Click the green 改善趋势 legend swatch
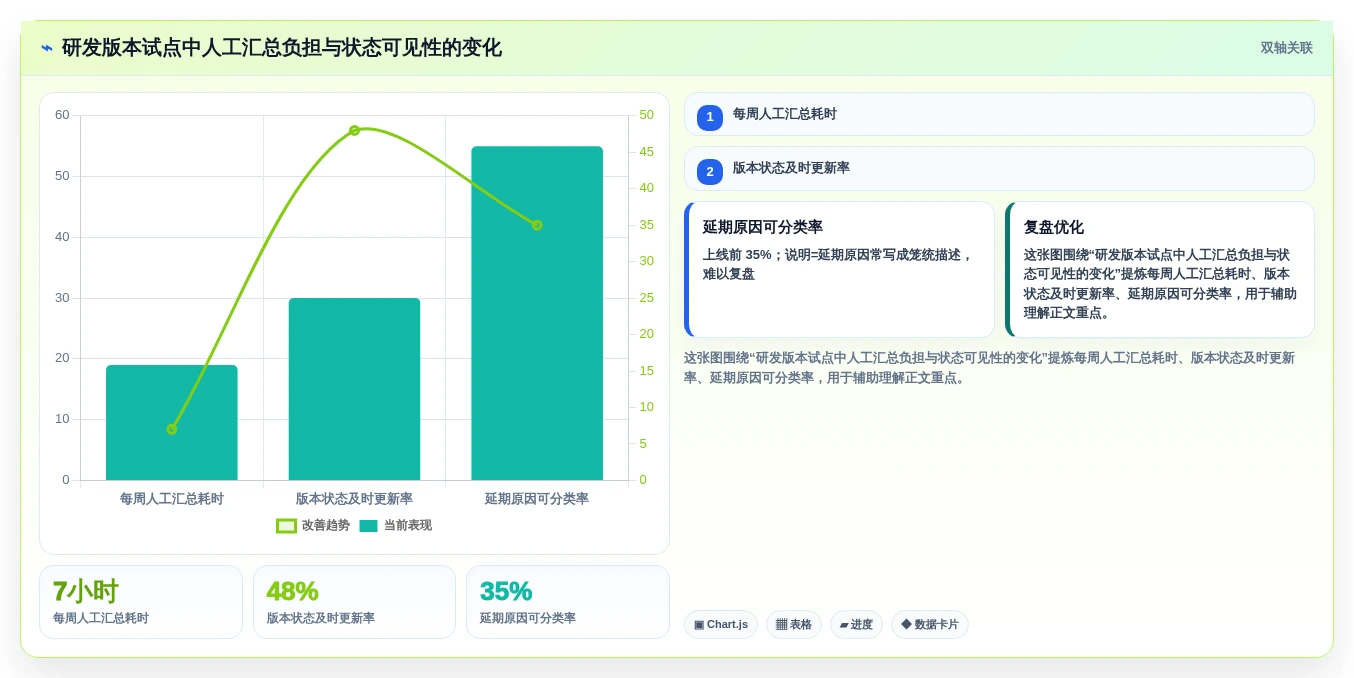Viewport: 1354px width, 678px height. (286, 526)
